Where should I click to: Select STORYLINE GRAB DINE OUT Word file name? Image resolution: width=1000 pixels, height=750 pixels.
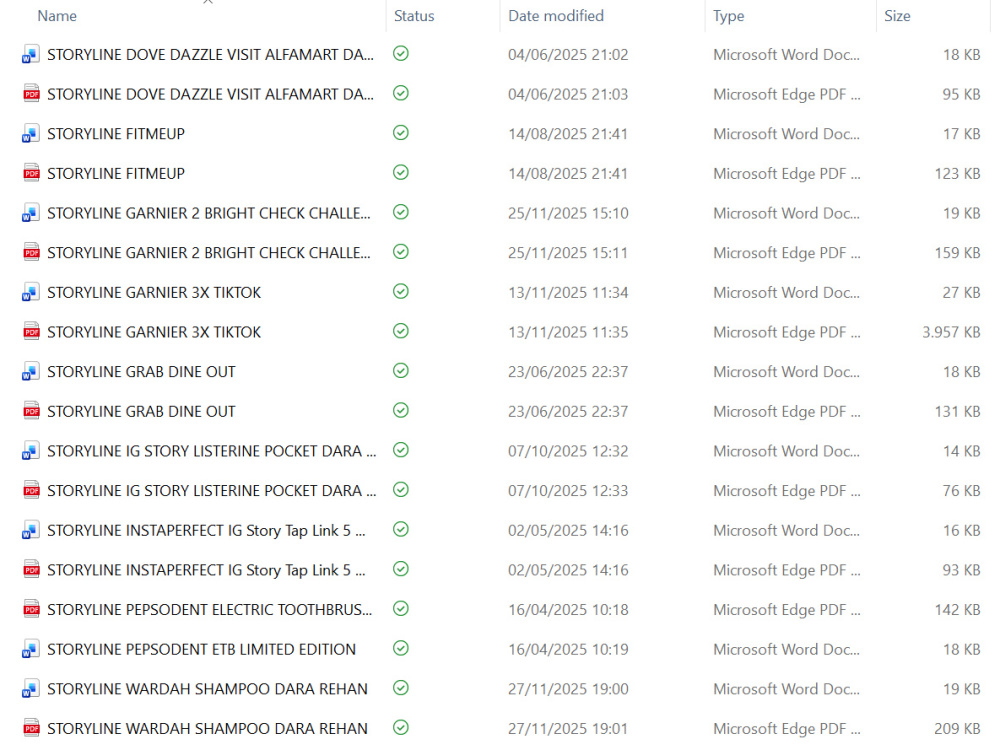141,372
